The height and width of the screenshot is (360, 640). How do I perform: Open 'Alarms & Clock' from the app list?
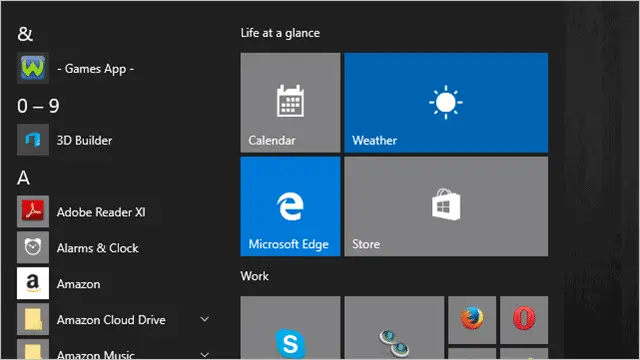click(98, 248)
